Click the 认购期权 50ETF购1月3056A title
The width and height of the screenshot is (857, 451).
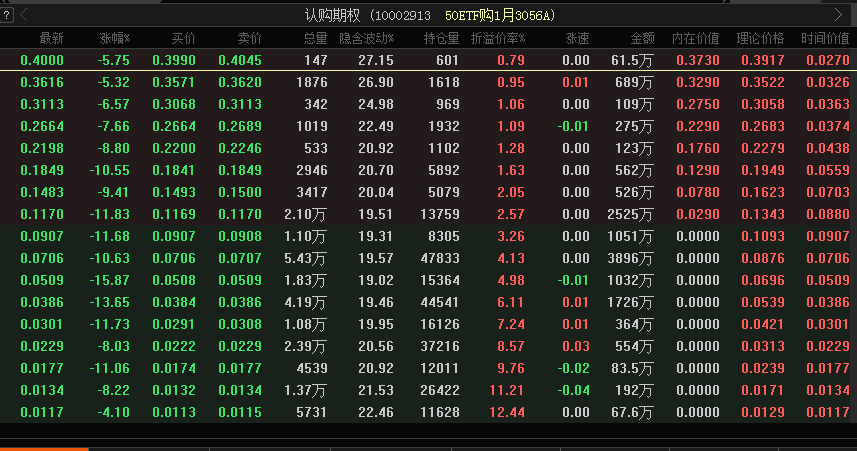point(430,15)
